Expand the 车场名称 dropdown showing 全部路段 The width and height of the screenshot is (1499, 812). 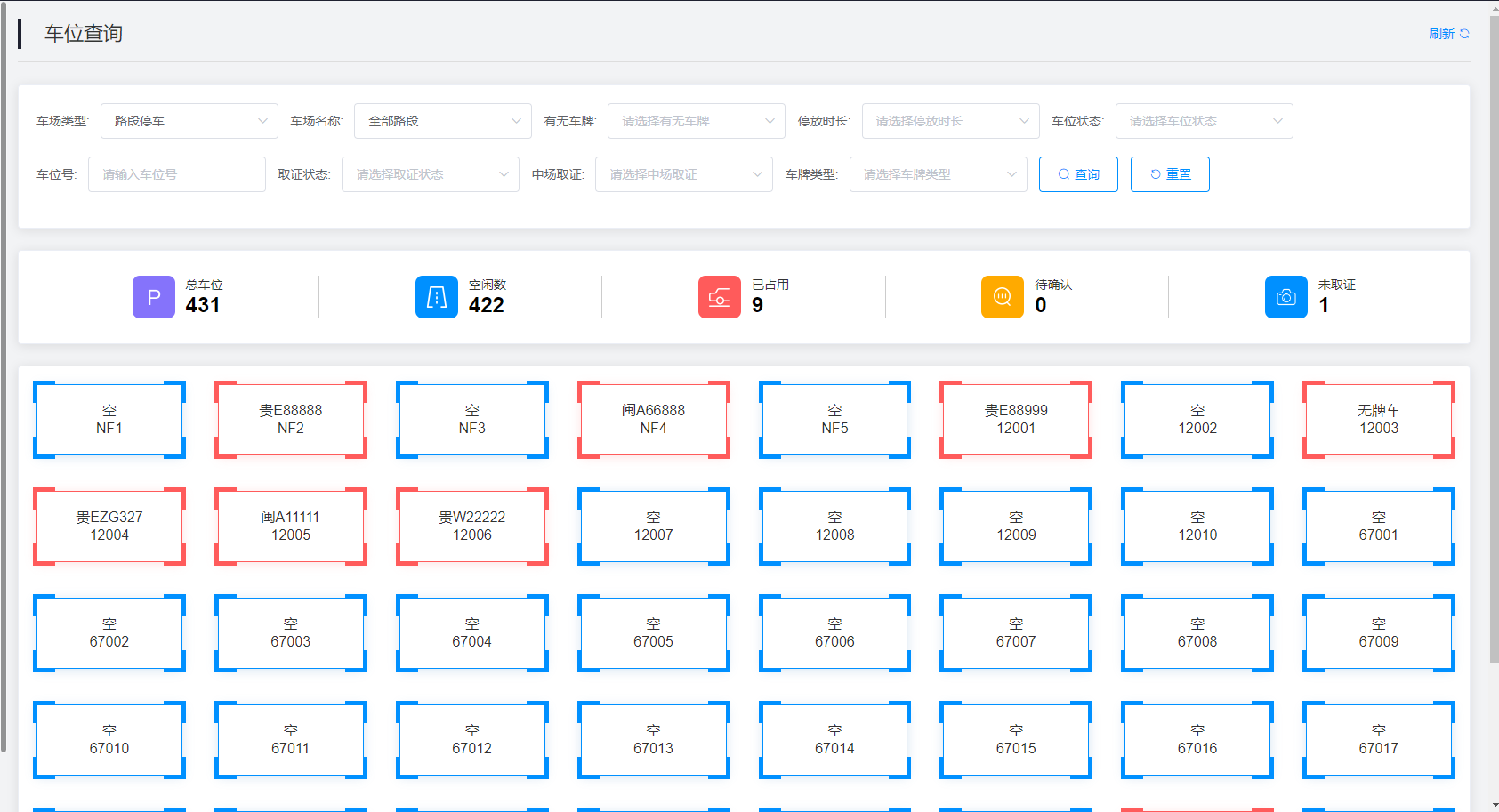[442, 121]
